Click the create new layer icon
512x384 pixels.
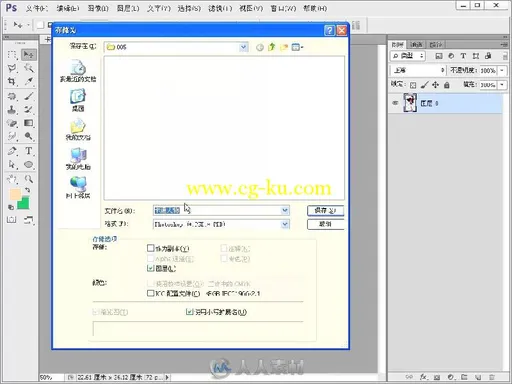[x=478, y=377]
